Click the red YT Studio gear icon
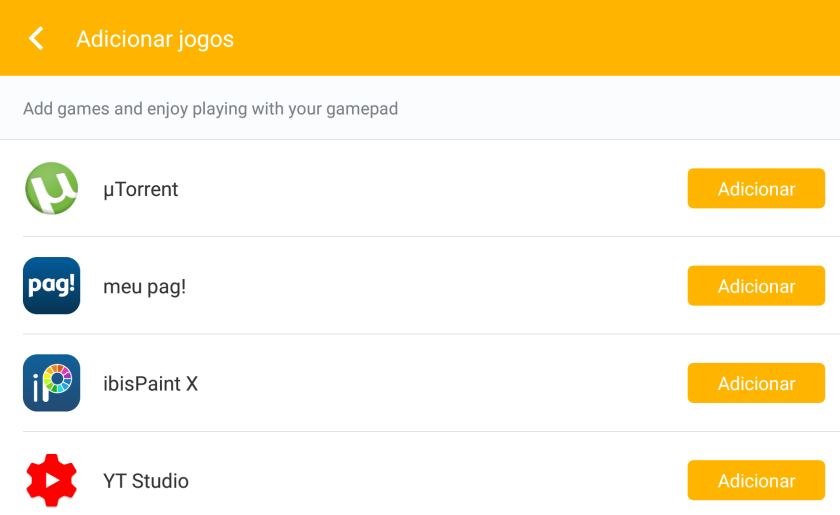Screen dimensions: 840x515 pyautogui.click(x=51, y=481)
